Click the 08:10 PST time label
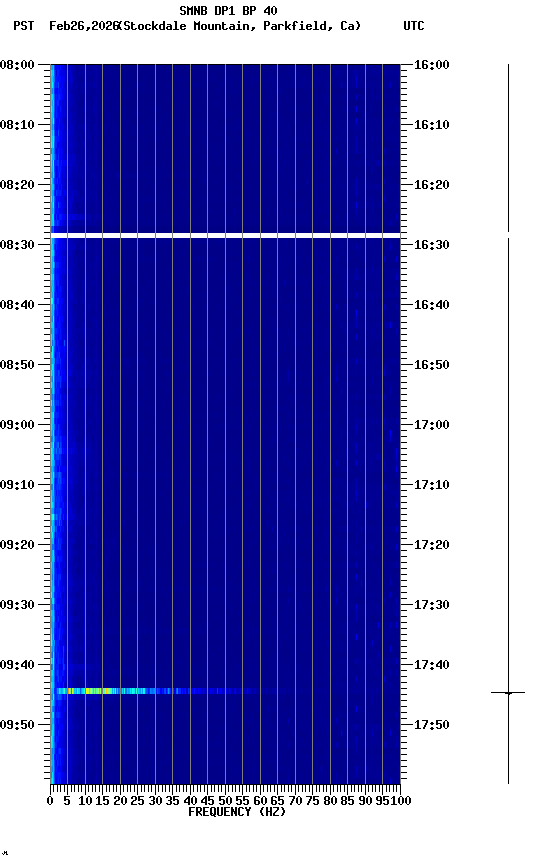The height and width of the screenshot is (864, 552). click(17, 125)
